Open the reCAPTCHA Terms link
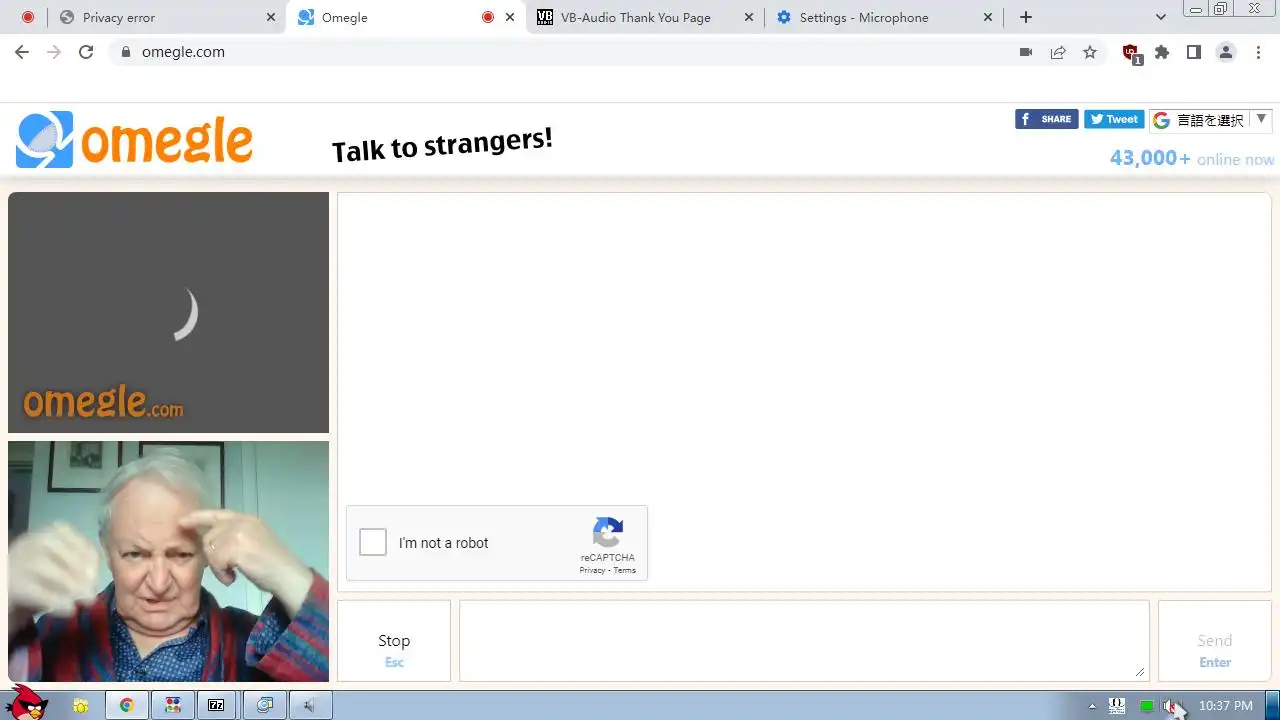This screenshot has width=1280, height=720. click(625, 570)
